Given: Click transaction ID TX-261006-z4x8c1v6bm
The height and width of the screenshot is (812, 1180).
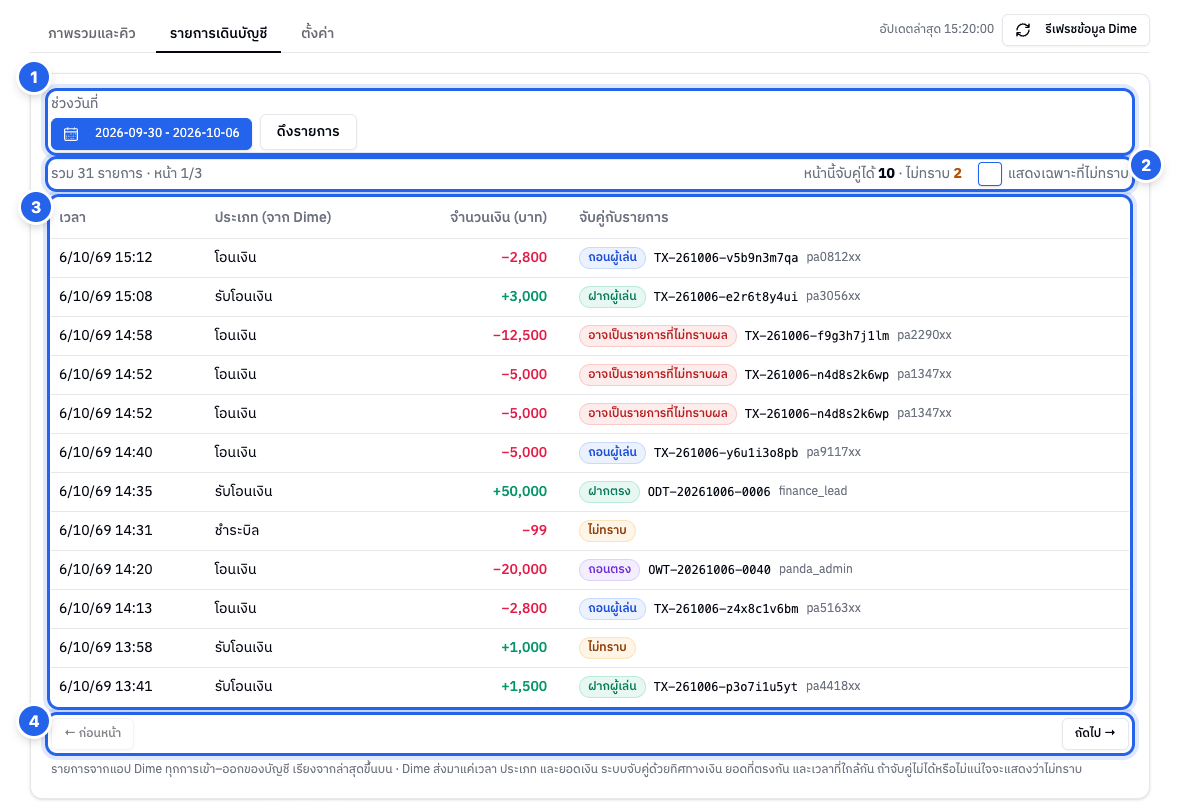Looking at the screenshot, I should pos(725,609).
